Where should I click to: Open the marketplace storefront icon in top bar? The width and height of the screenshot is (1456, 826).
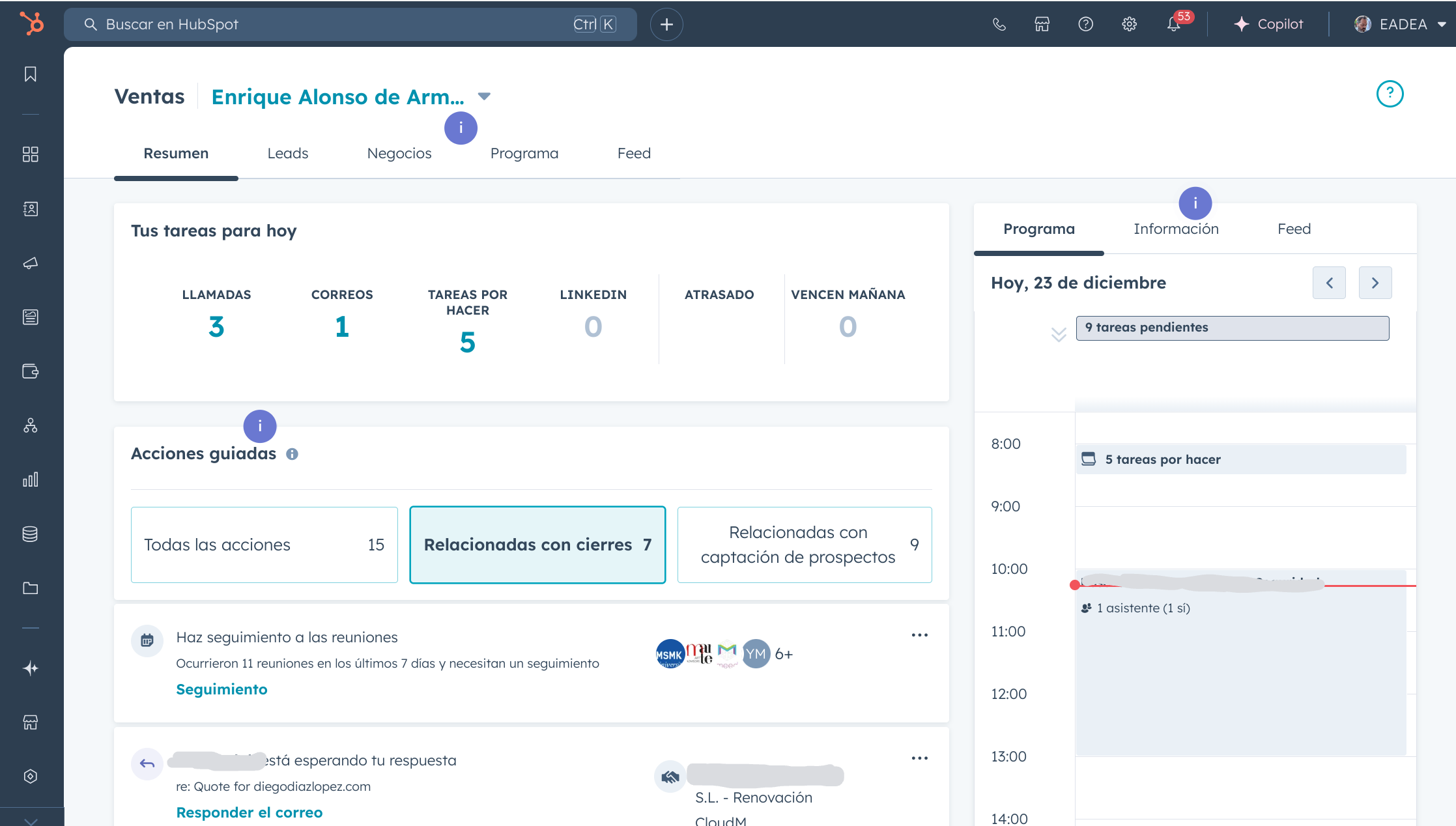tap(1042, 25)
